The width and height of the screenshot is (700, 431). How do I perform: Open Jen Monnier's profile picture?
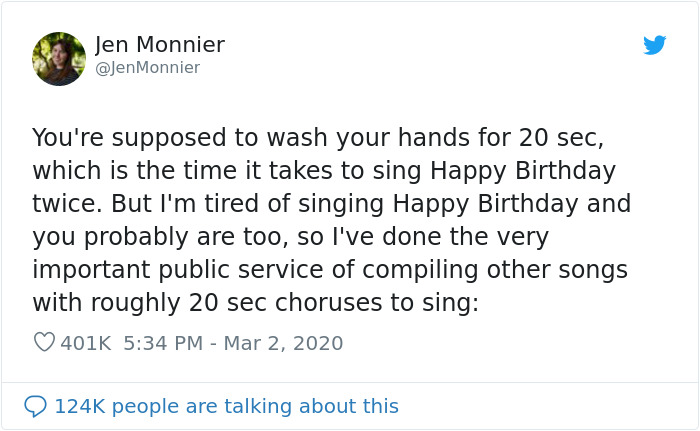point(59,58)
